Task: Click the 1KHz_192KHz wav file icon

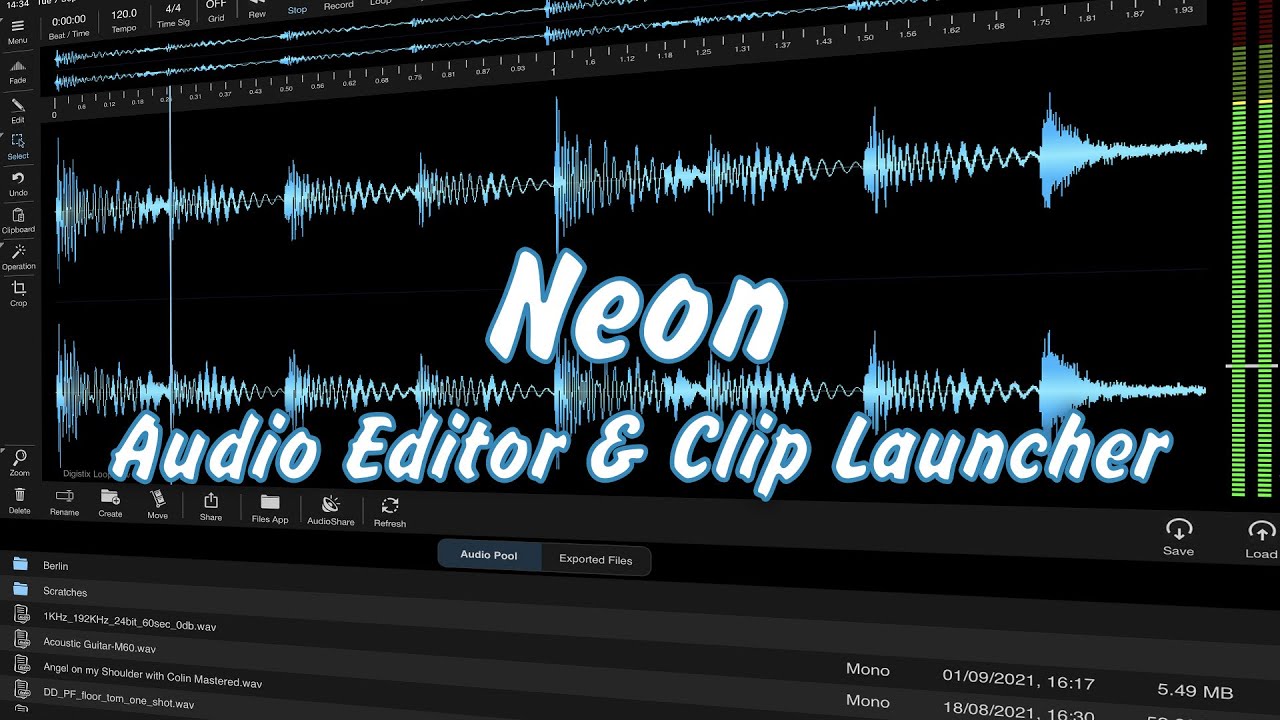Action: [x=21, y=614]
